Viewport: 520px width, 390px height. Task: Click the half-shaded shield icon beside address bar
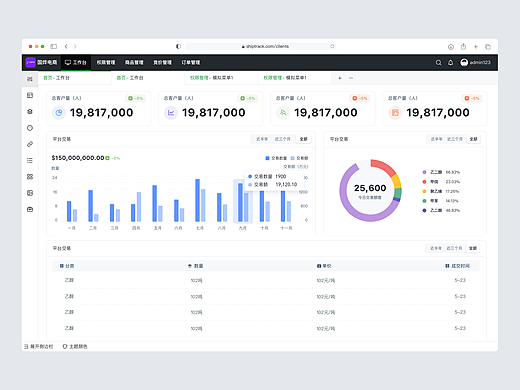[178, 46]
